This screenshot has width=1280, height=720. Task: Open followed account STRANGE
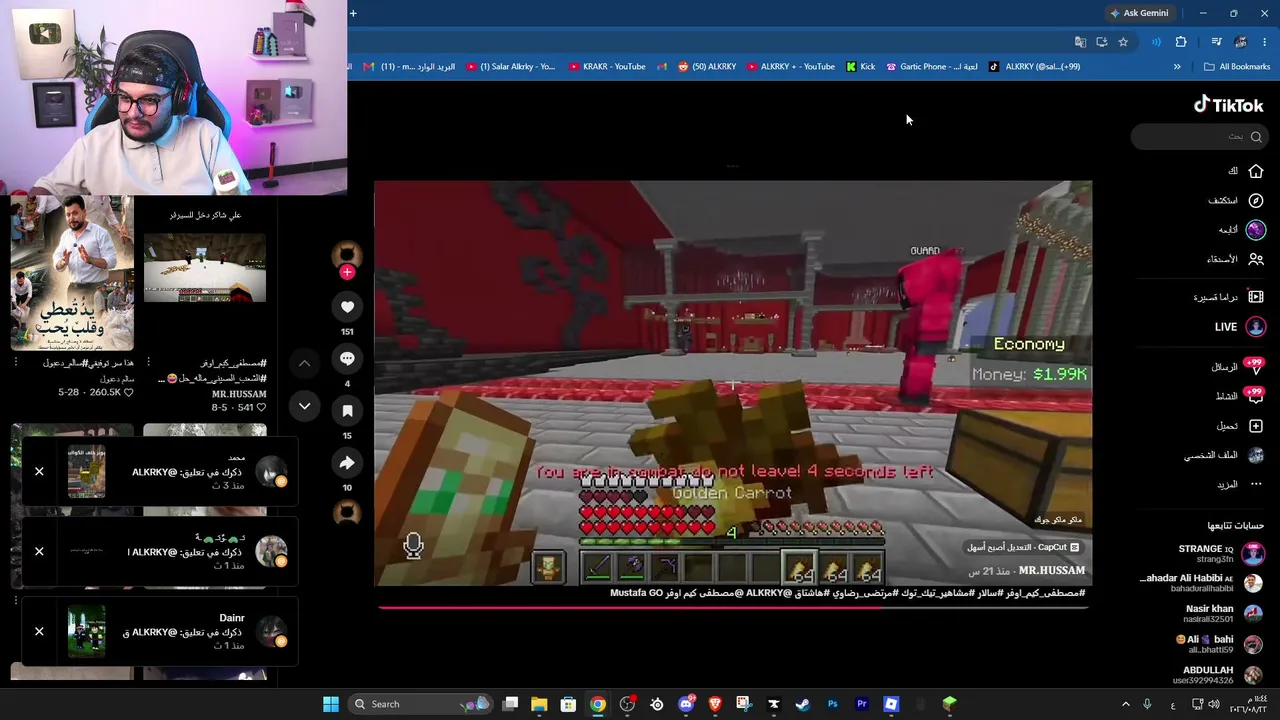[1220, 553]
